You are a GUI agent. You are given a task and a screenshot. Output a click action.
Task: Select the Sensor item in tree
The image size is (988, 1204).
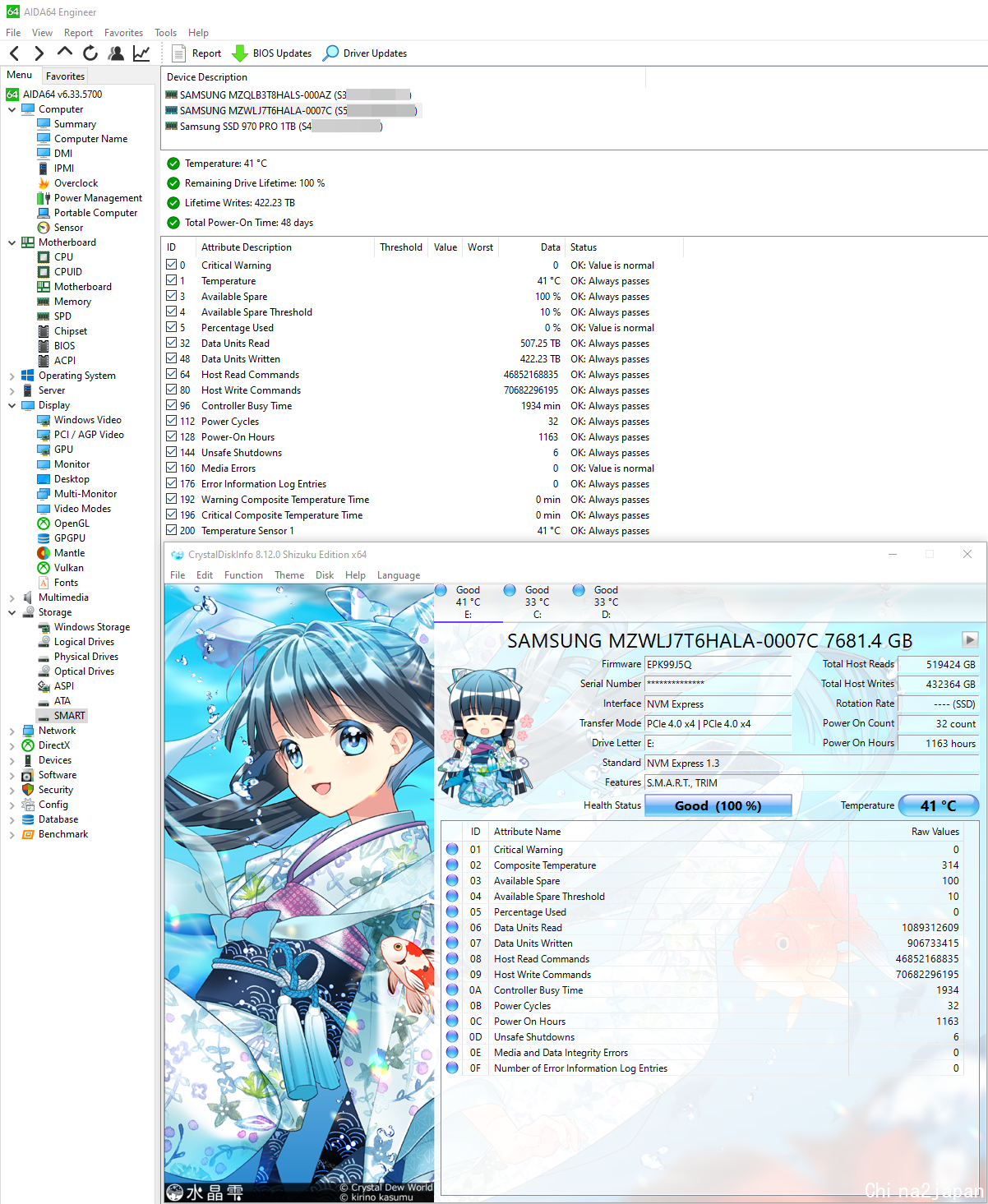pyautogui.click(x=61, y=228)
